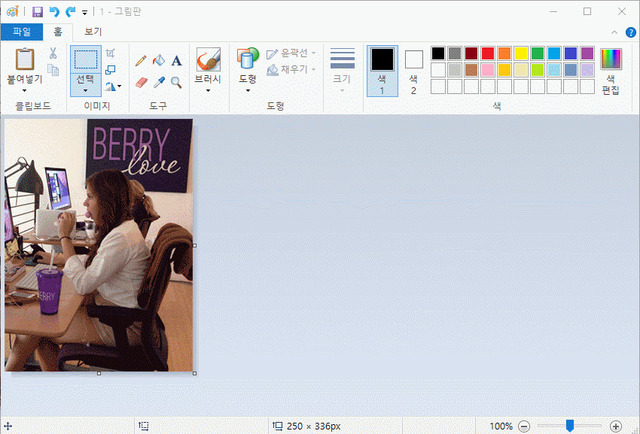Click the 색 편집 edit colors button

click(x=610, y=69)
